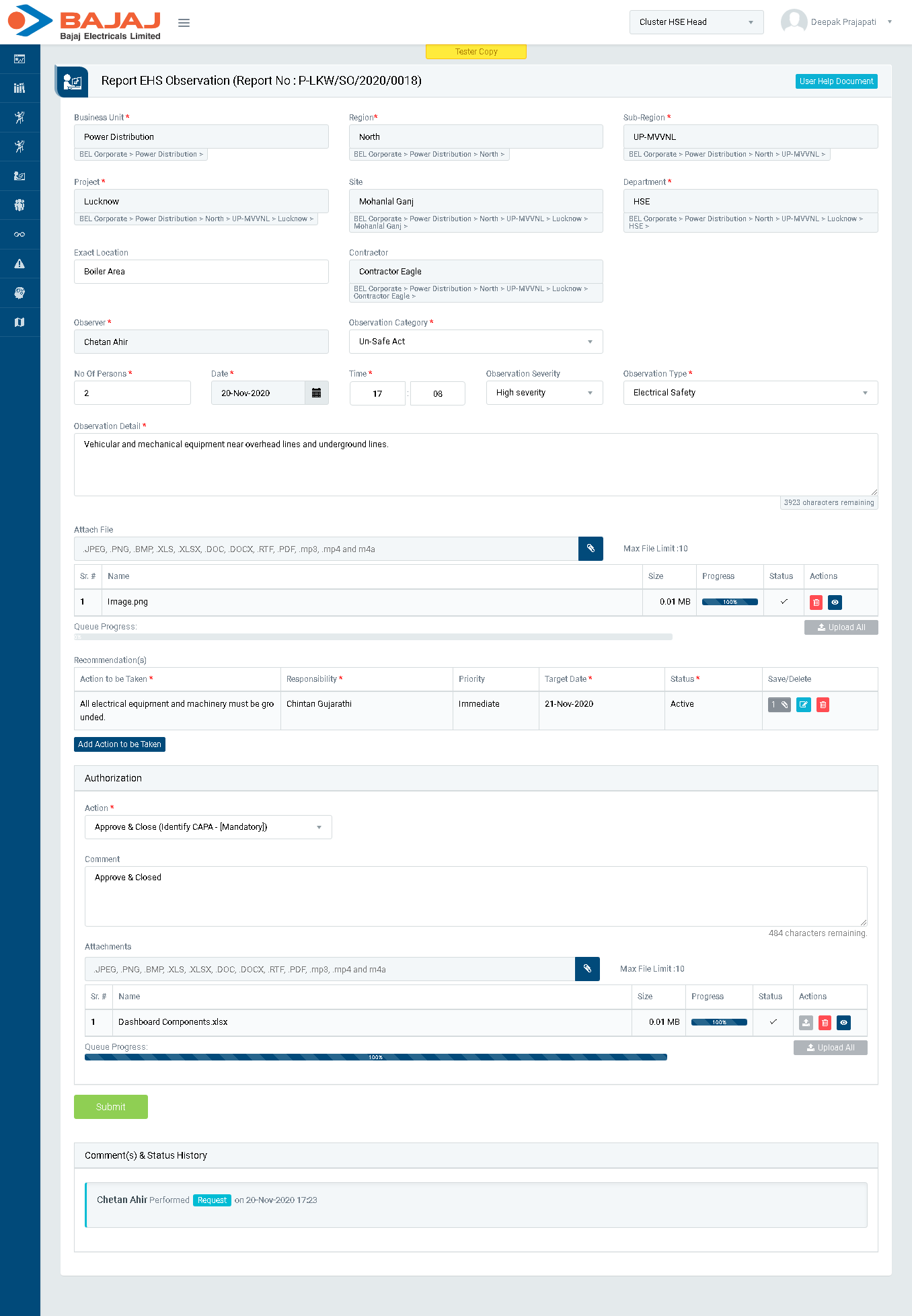Open the Observation Category dropdown
Image resolution: width=912 pixels, height=1316 pixels.
tap(476, 342)
